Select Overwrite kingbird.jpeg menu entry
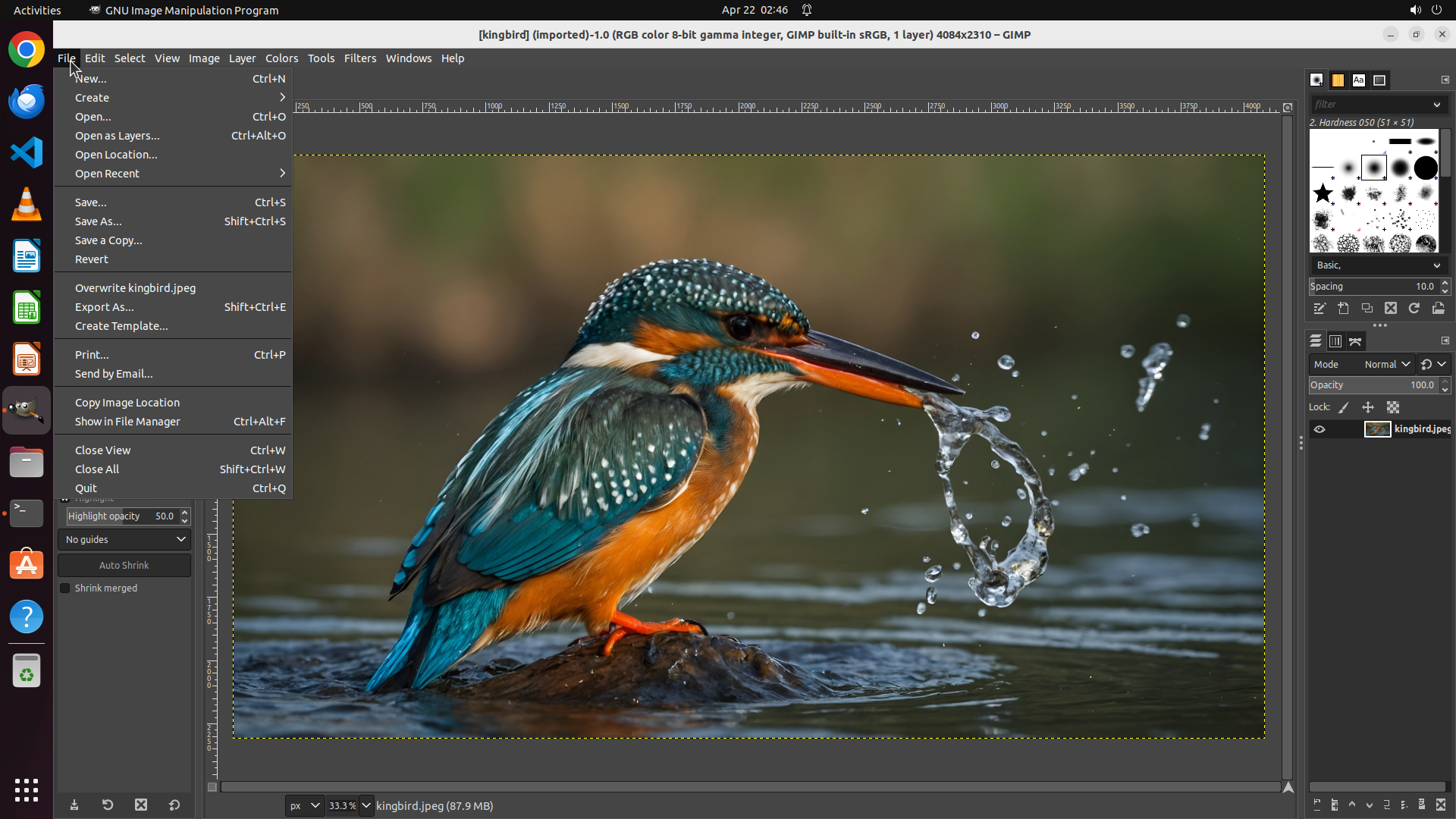The image size is (1456, 819). (x=135, y=288)
